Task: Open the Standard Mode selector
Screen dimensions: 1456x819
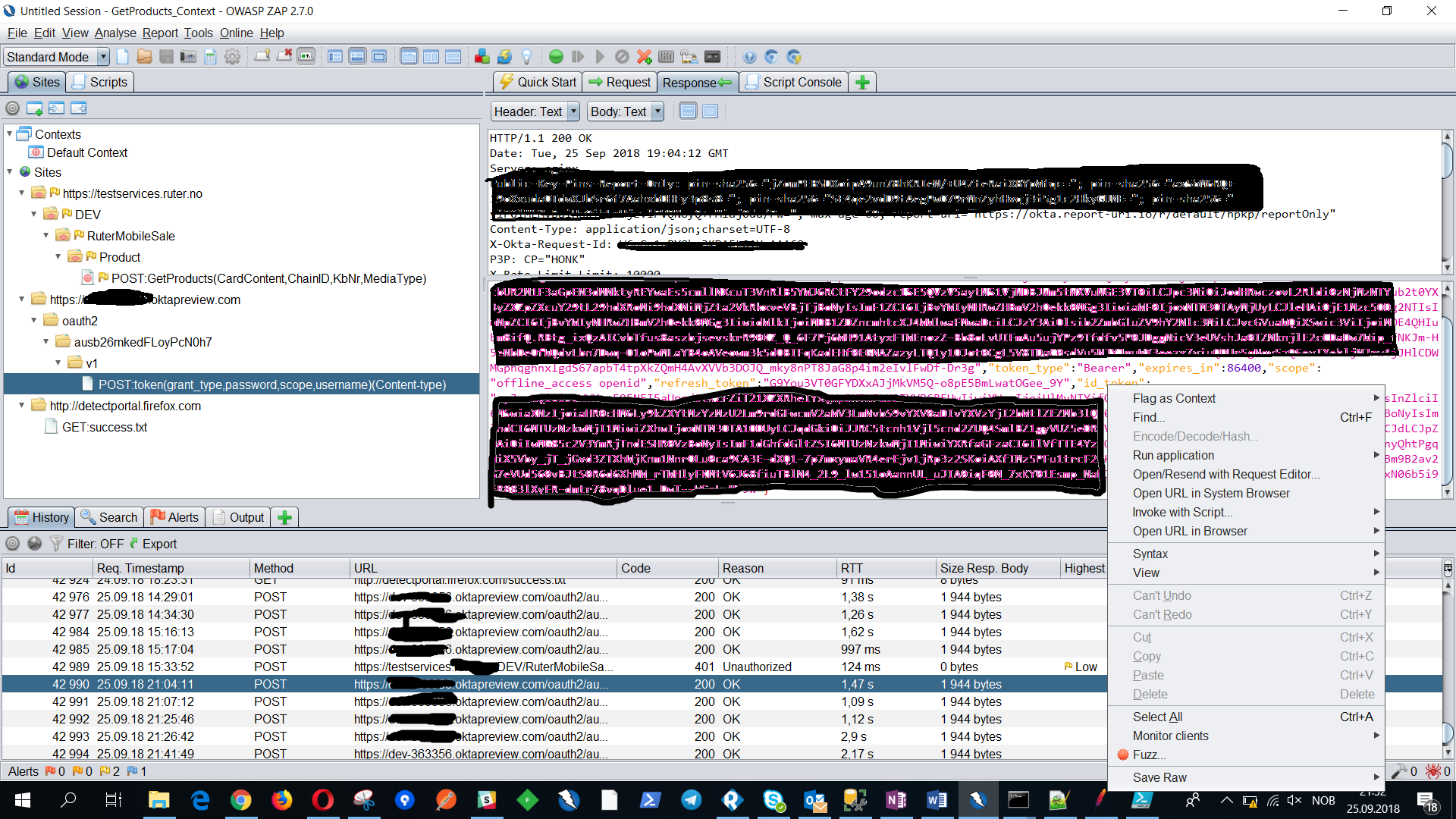Action: [x=55, y=56]
